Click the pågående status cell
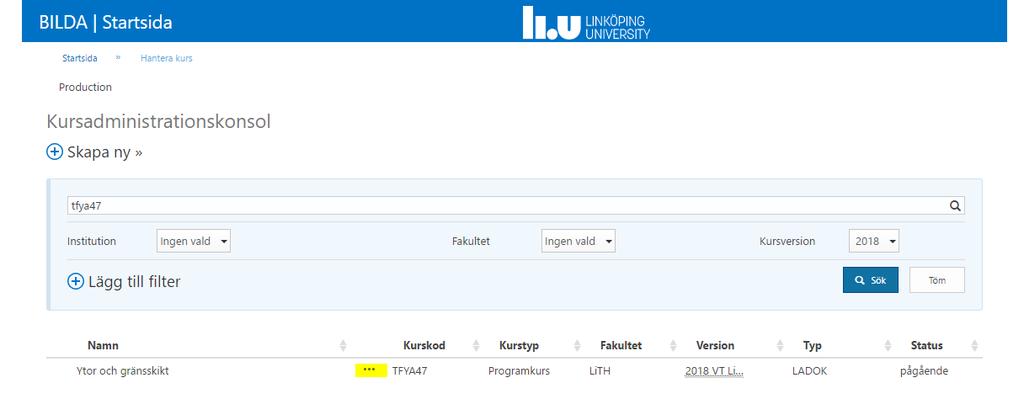 (924, 372)
